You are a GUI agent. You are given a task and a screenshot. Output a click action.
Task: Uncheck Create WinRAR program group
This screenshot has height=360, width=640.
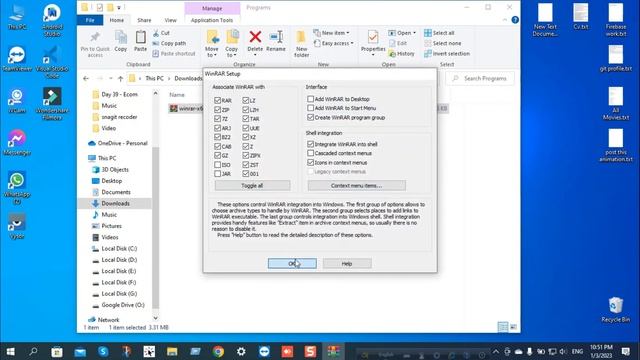coord(311,117)
